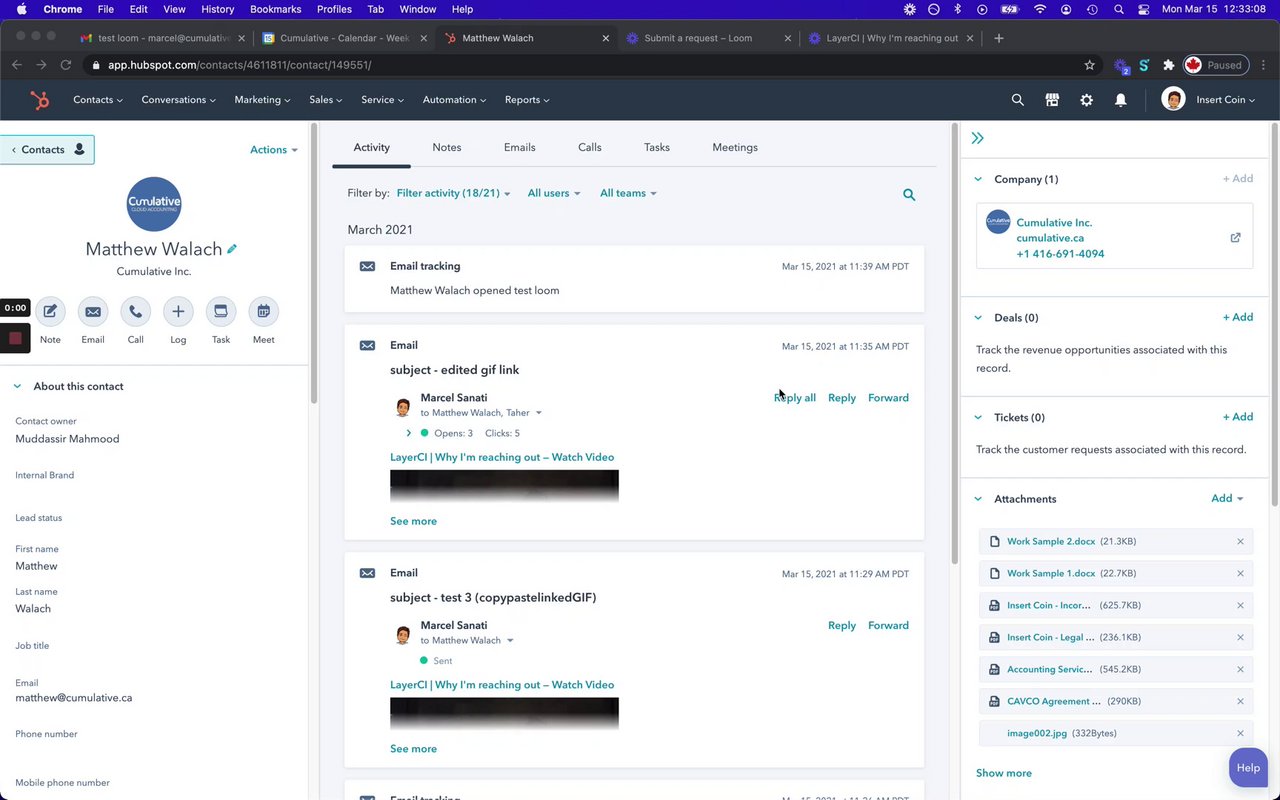Click the HubSpot sprocket logo

click(x=39, y=100)
